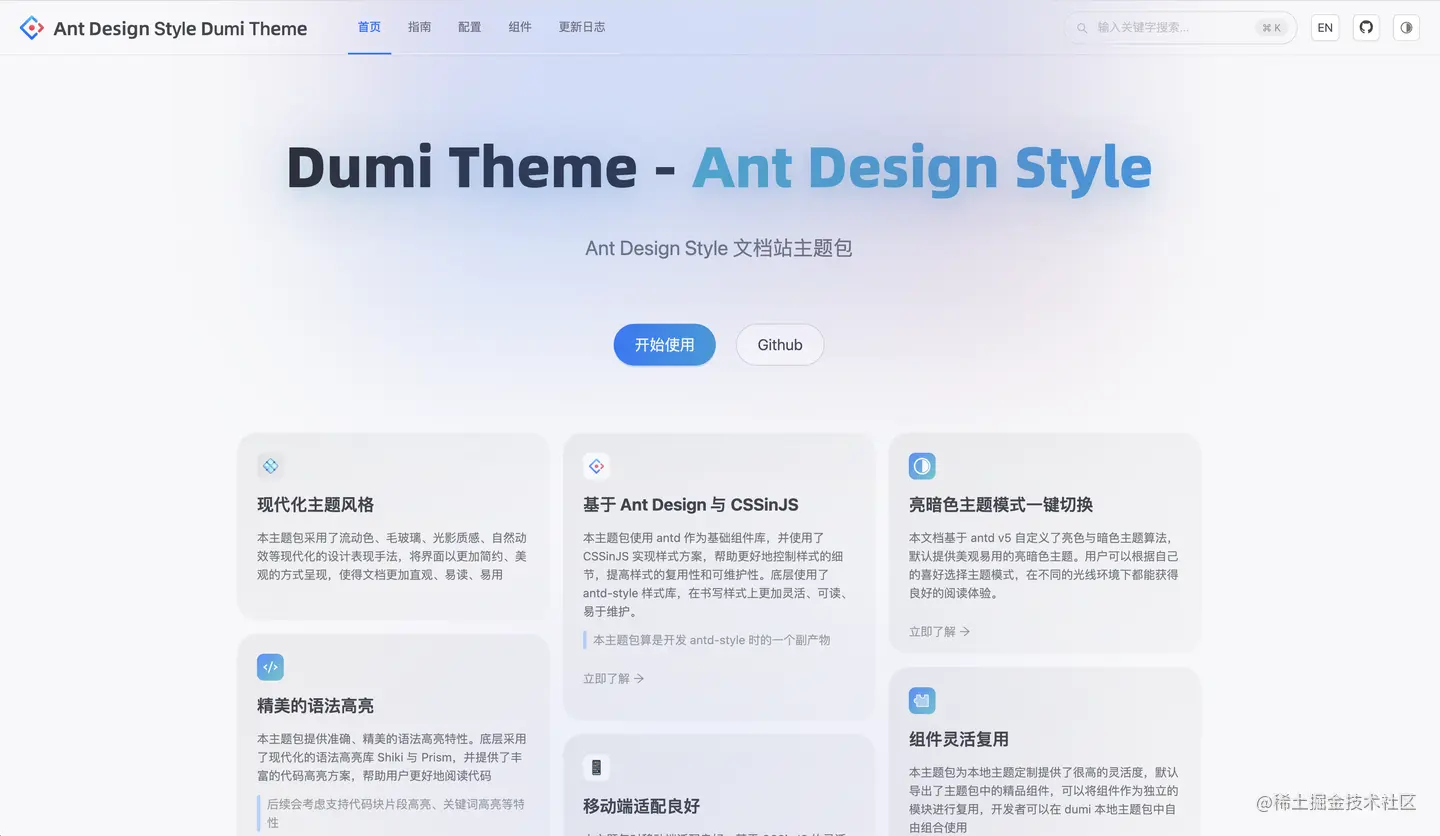Toggle the dark/light theme mode button

pos(1406,28)
